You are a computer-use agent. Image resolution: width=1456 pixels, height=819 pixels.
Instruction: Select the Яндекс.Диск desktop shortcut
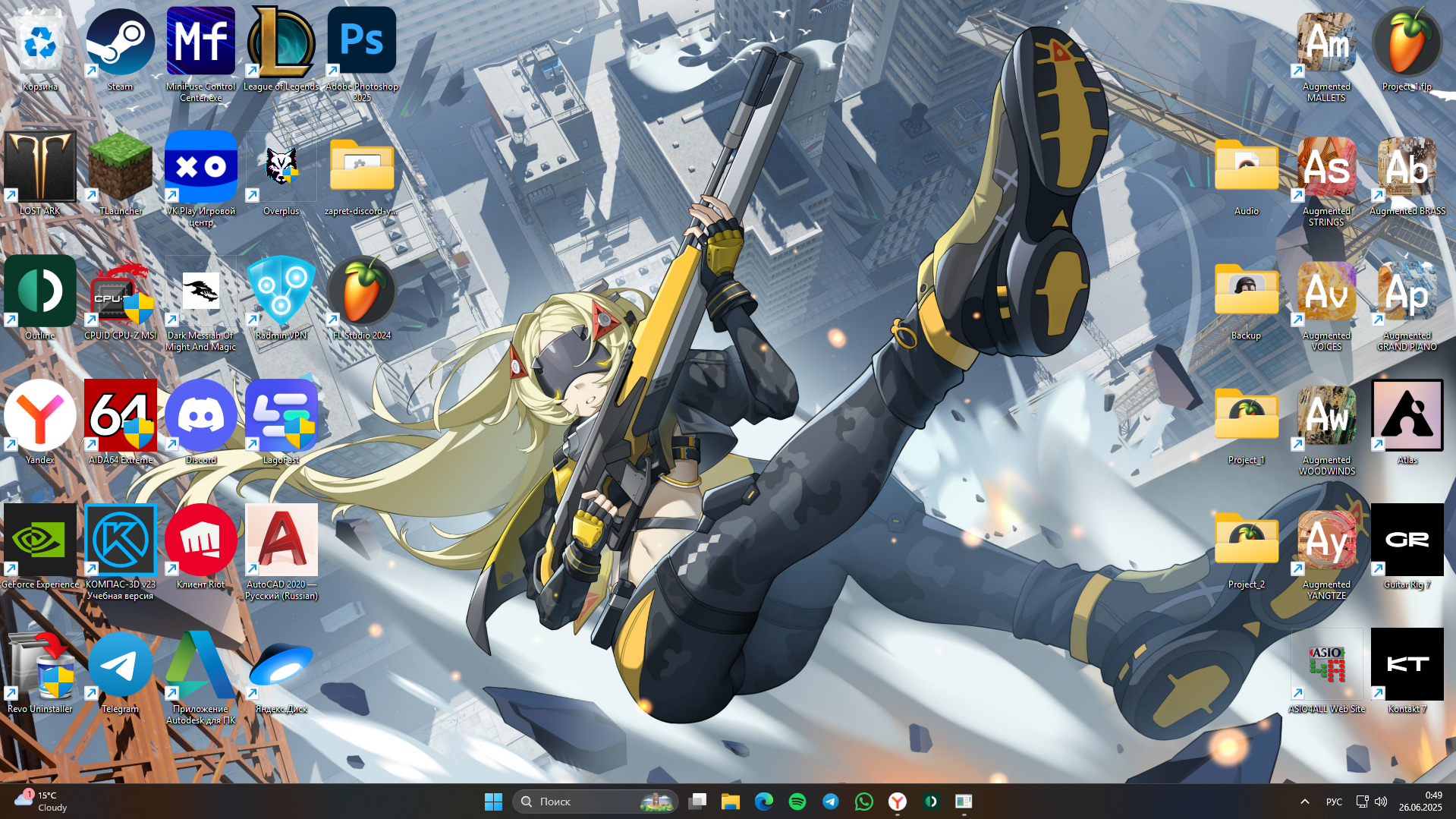281,672
